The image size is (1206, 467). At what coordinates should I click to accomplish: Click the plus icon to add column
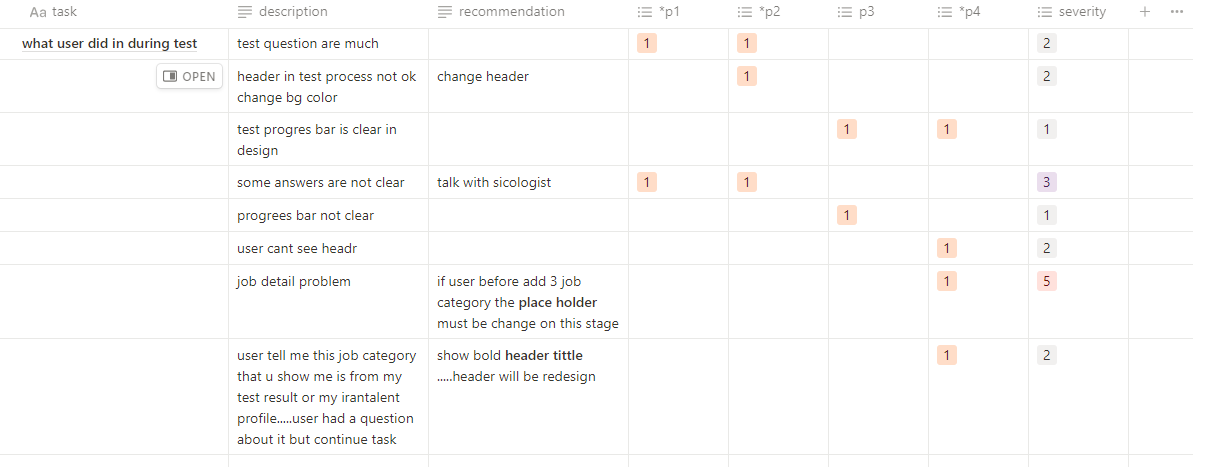tap(1145, 12)
